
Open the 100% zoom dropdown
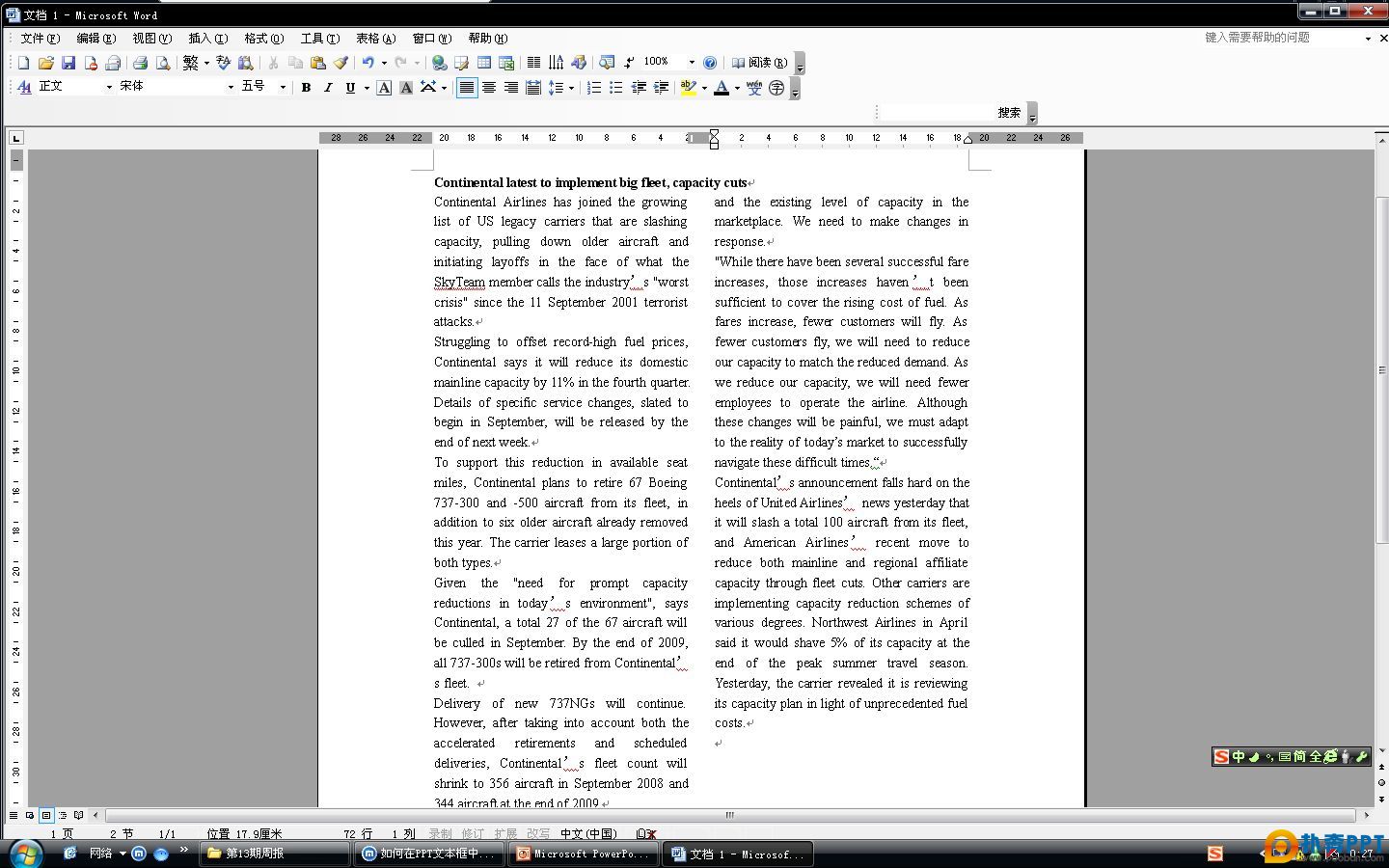click(691, 63)
